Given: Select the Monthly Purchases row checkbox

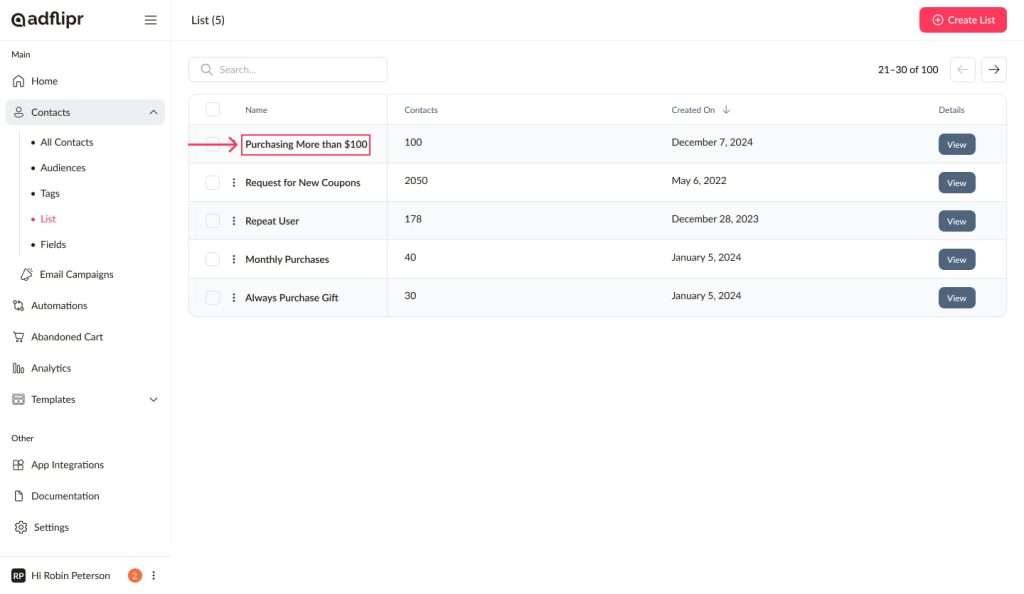Looking at the screenshot, I should [x=212, y=259].
